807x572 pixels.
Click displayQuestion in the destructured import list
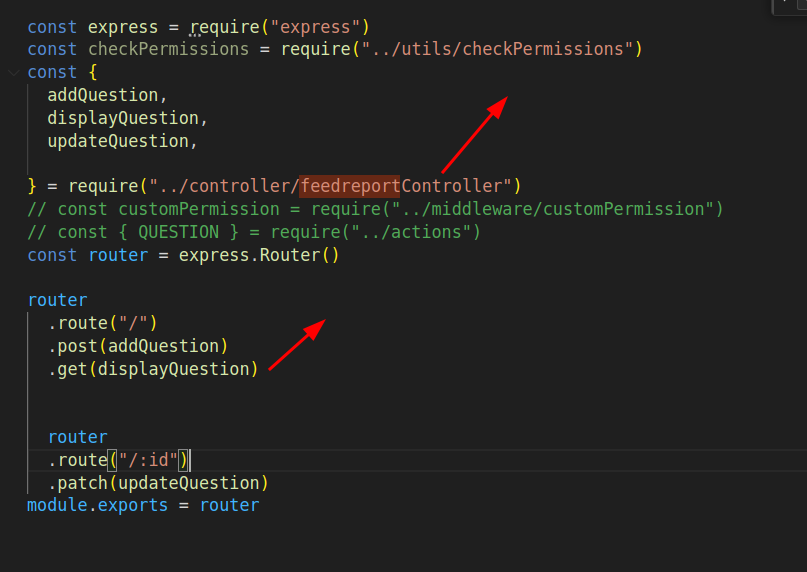coord(123,118)
